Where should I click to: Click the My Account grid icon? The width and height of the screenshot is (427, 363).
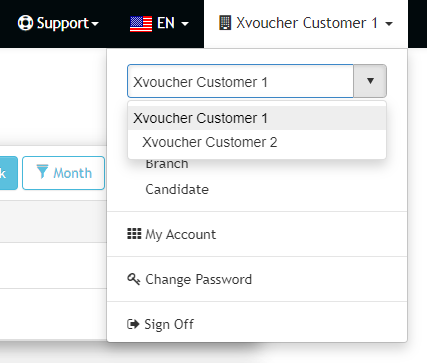click(x=134, y=234)
